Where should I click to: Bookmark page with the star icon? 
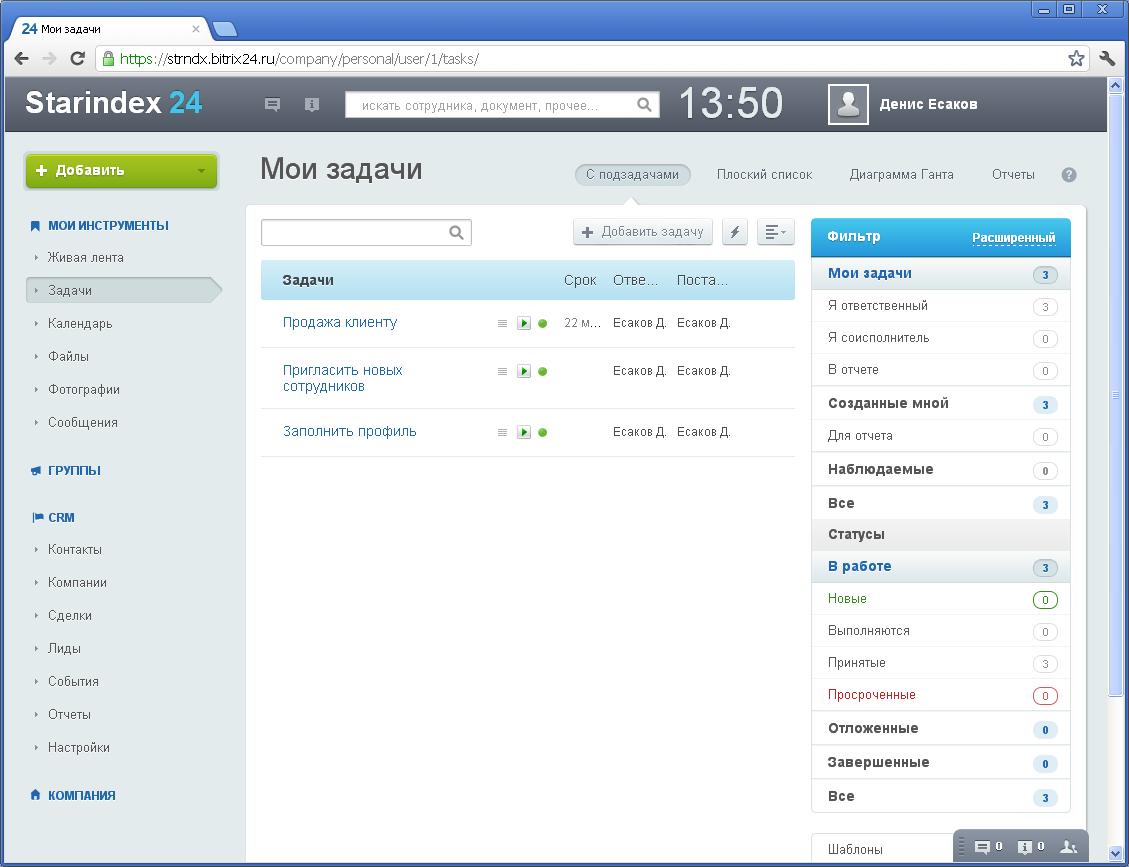(x=1076, y=58)
